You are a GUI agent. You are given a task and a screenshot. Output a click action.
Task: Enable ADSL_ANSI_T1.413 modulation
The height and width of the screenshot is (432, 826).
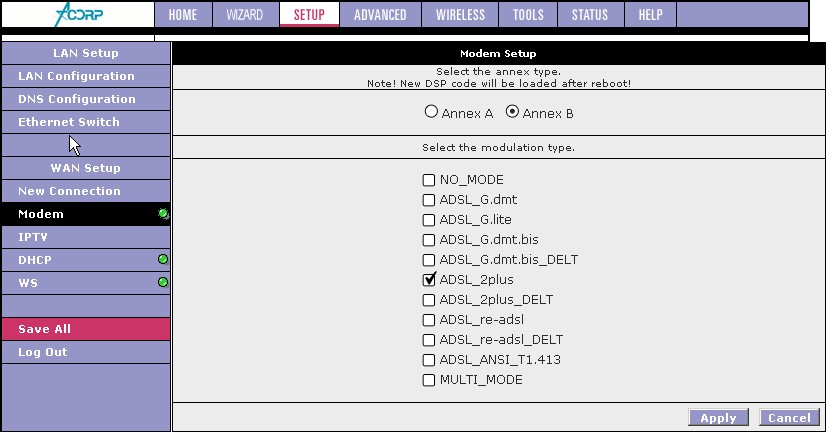[x=429, y=360]
